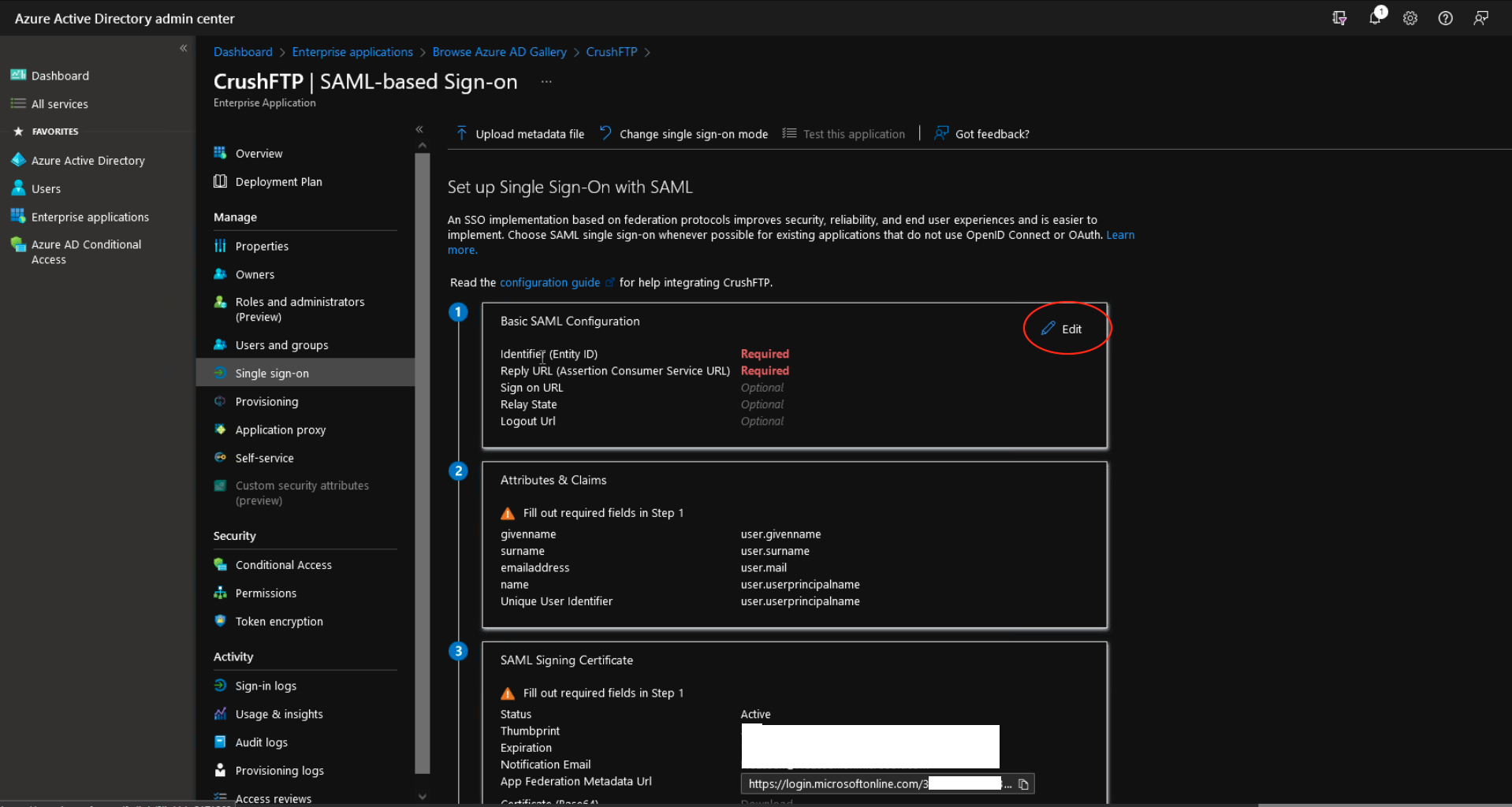Click the Self-service icon
Viewport: 1512px width, 807px height.
(220, 457)
